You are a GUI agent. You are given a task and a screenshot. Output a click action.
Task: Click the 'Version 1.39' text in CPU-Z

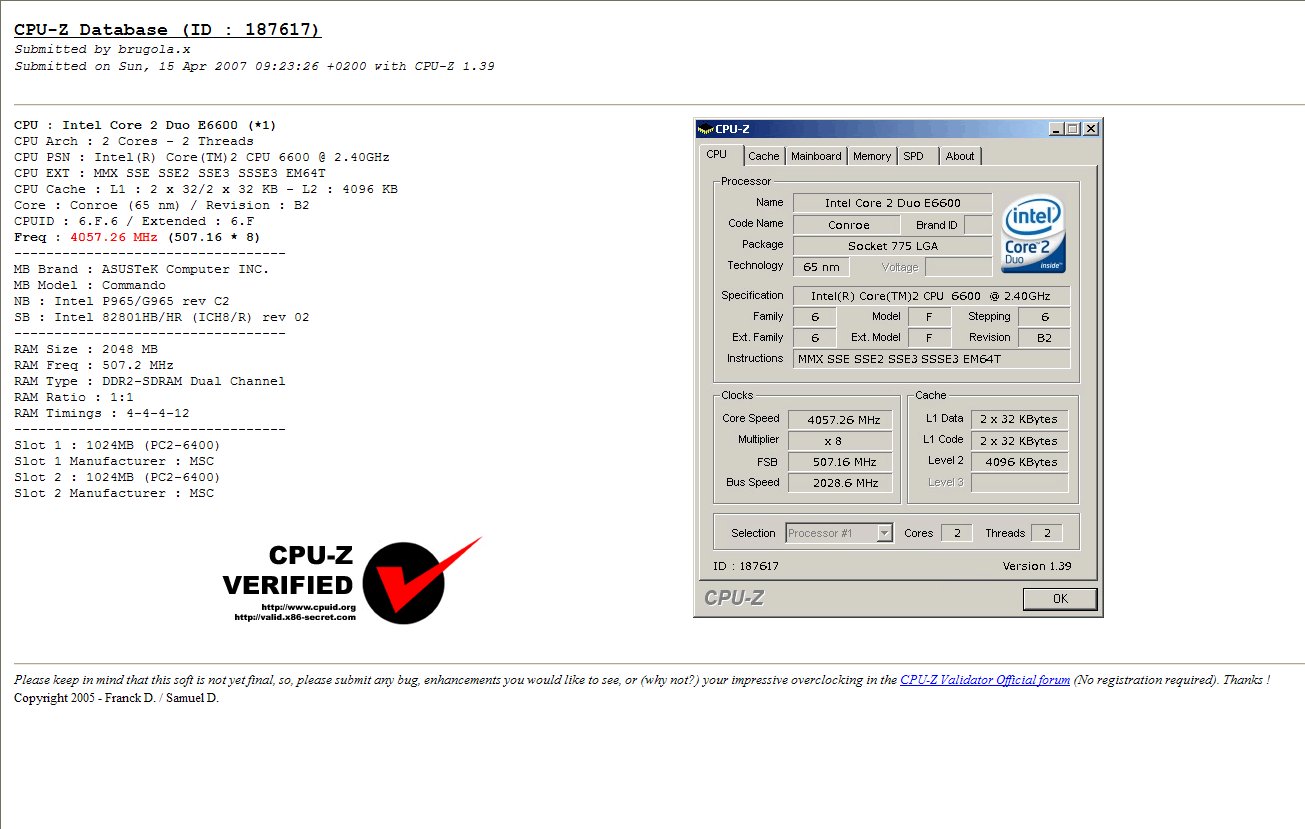tap(1037, 566)
